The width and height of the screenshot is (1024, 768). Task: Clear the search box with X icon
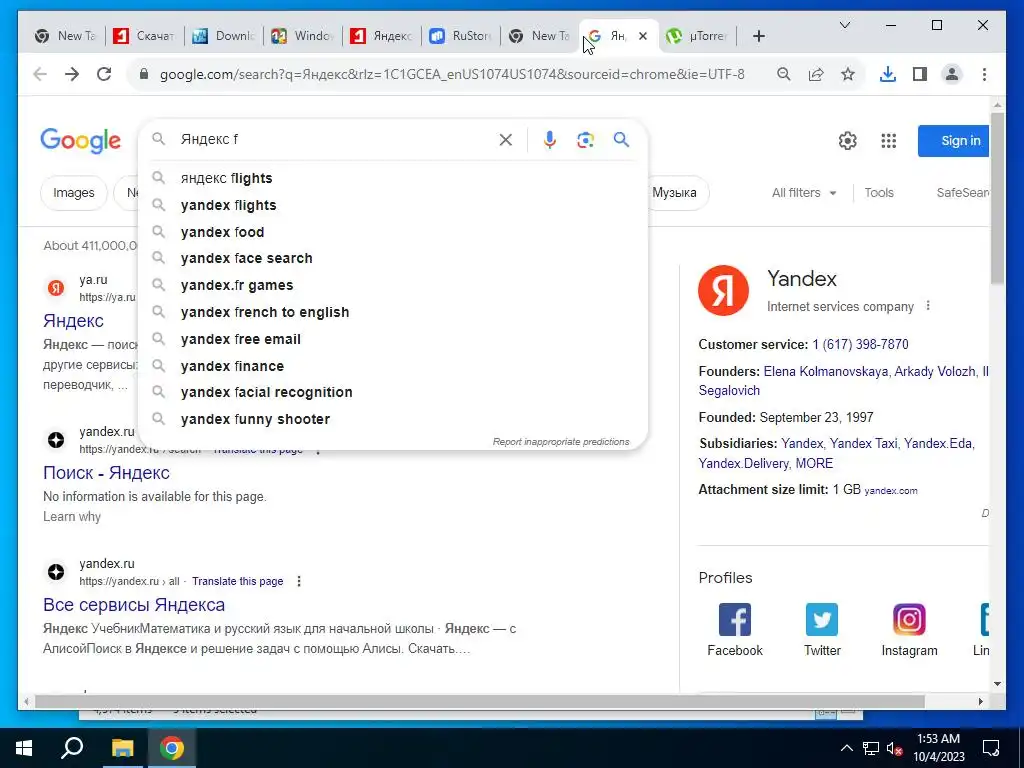505,140
